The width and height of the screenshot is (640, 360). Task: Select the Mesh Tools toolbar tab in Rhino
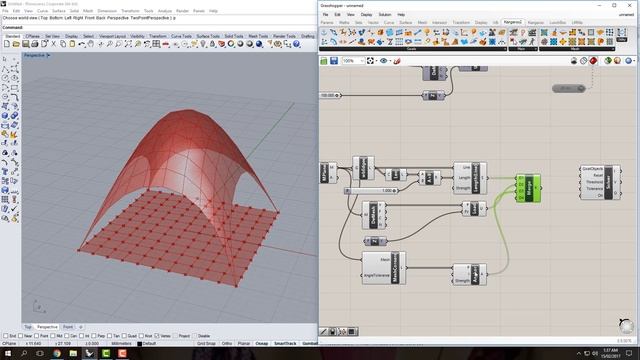tap(258, 36)
